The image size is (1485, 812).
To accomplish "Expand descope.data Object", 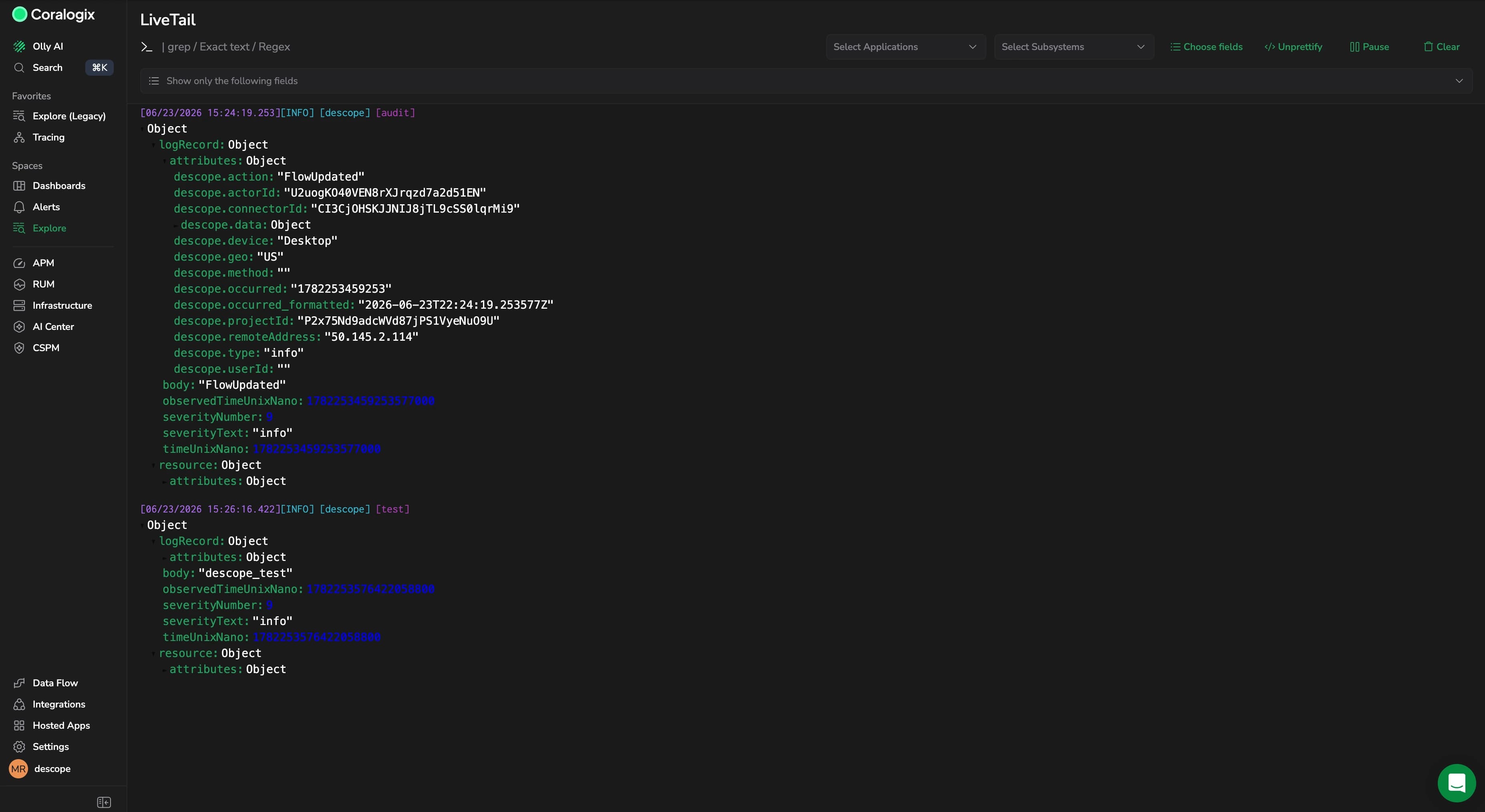I will pyautogui.click(x=176, y=225).
